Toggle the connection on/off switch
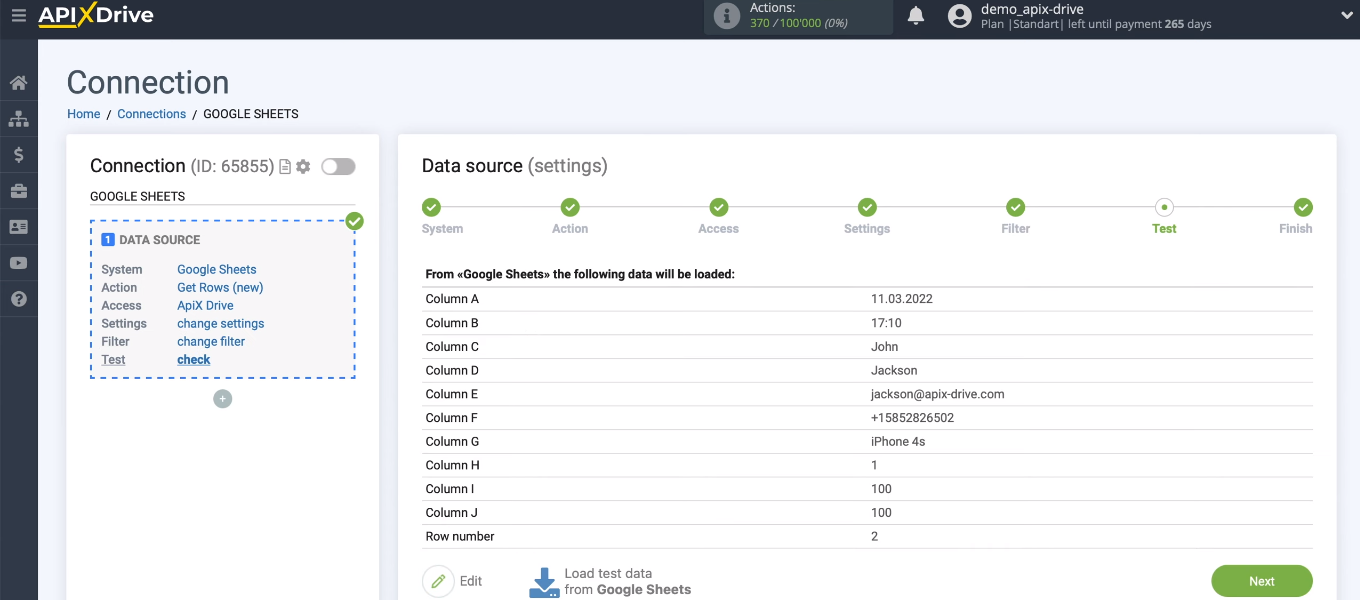 [x=338, y=167]
